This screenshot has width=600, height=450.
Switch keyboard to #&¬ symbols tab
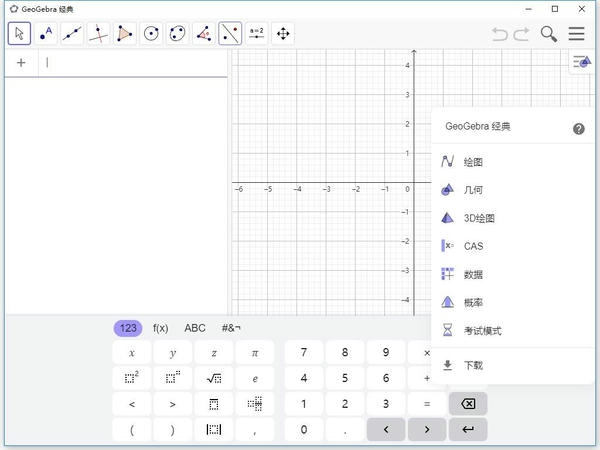[x=231, y=328]
